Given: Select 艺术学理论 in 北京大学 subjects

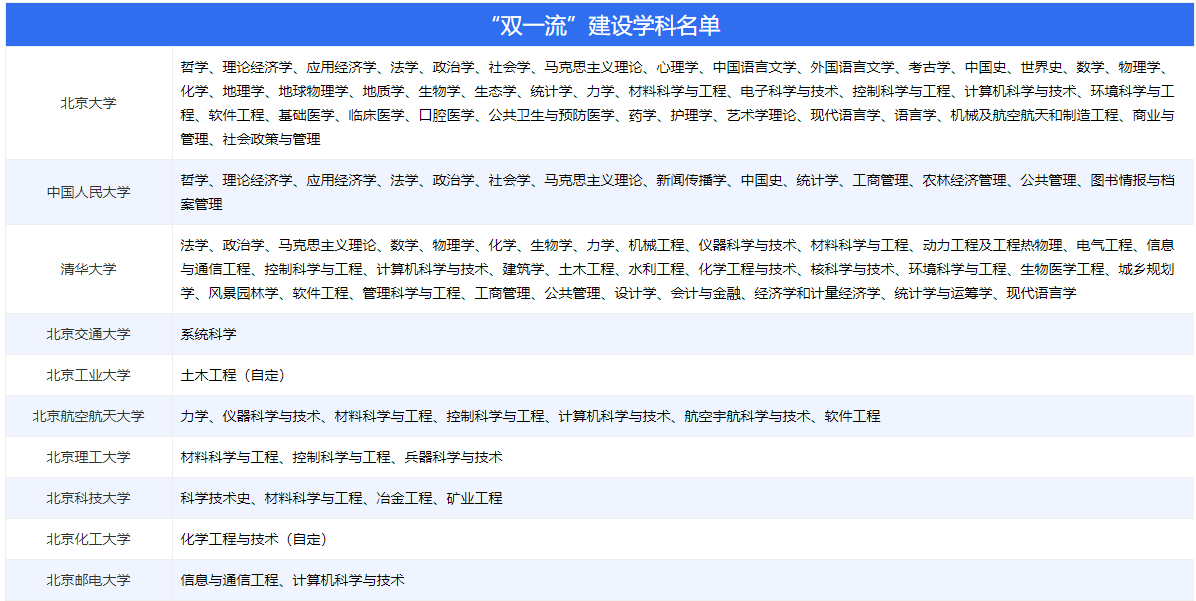Looking at the screenshot, I should click(762, 116).
